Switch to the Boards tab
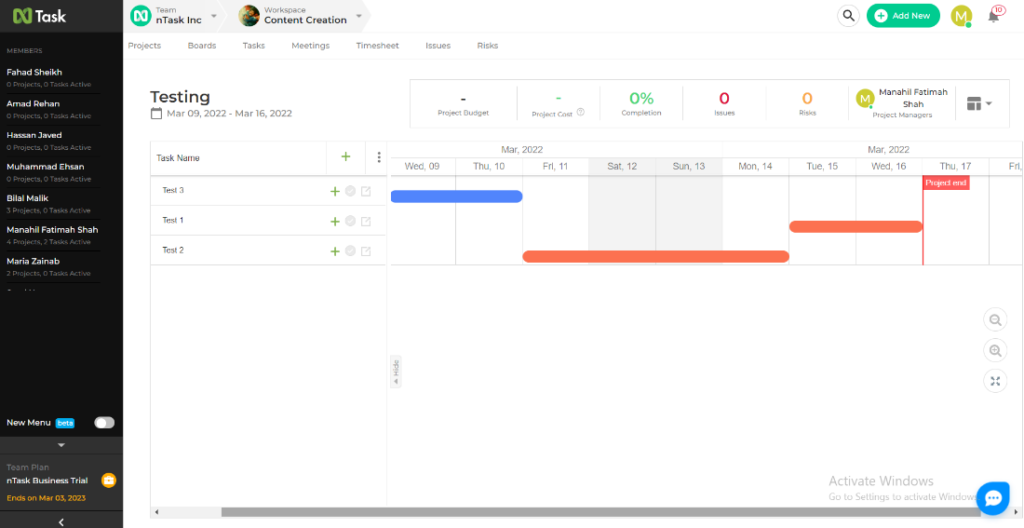Image resolution: width=1024 pixels, height=528 pixels. (x=201, y=46)
